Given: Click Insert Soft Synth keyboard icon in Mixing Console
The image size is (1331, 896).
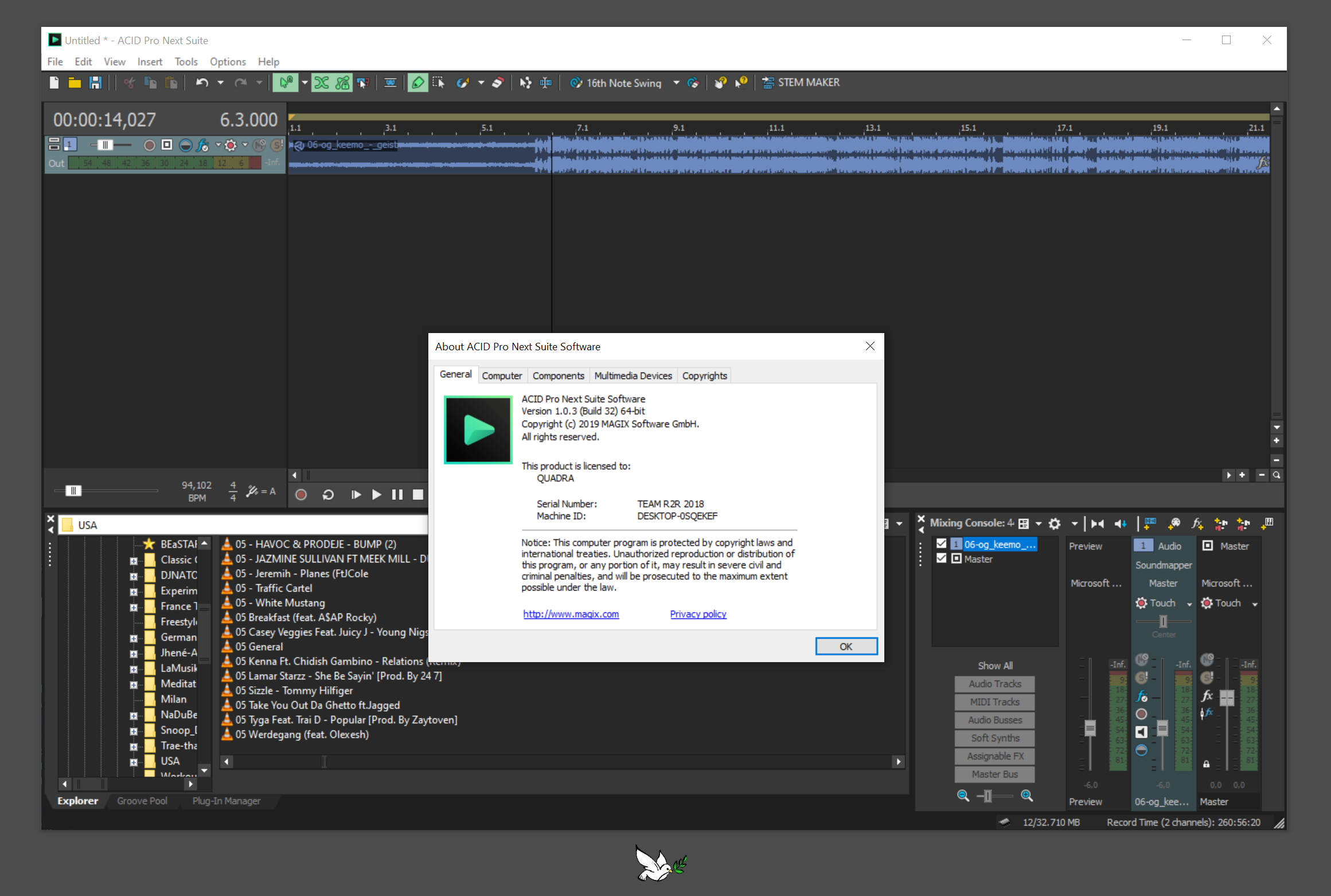Looking at the screenshot, I should point(1267,523).
